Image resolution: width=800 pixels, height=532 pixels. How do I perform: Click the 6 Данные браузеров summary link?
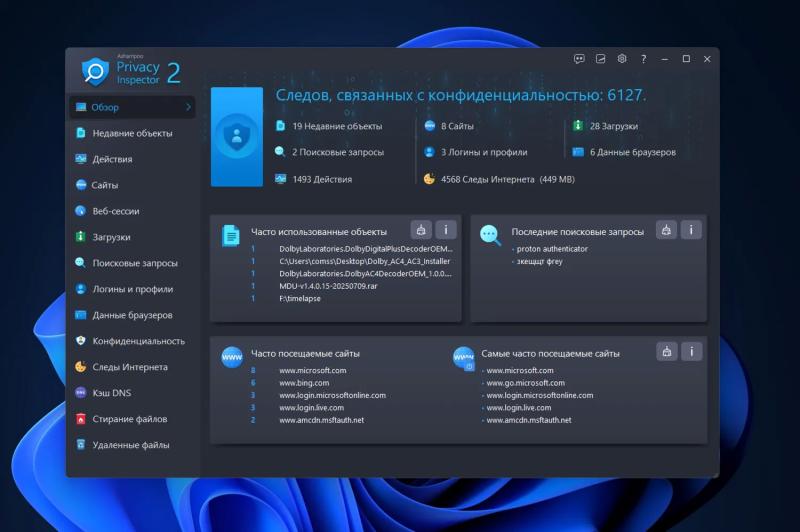coord(633,152)
